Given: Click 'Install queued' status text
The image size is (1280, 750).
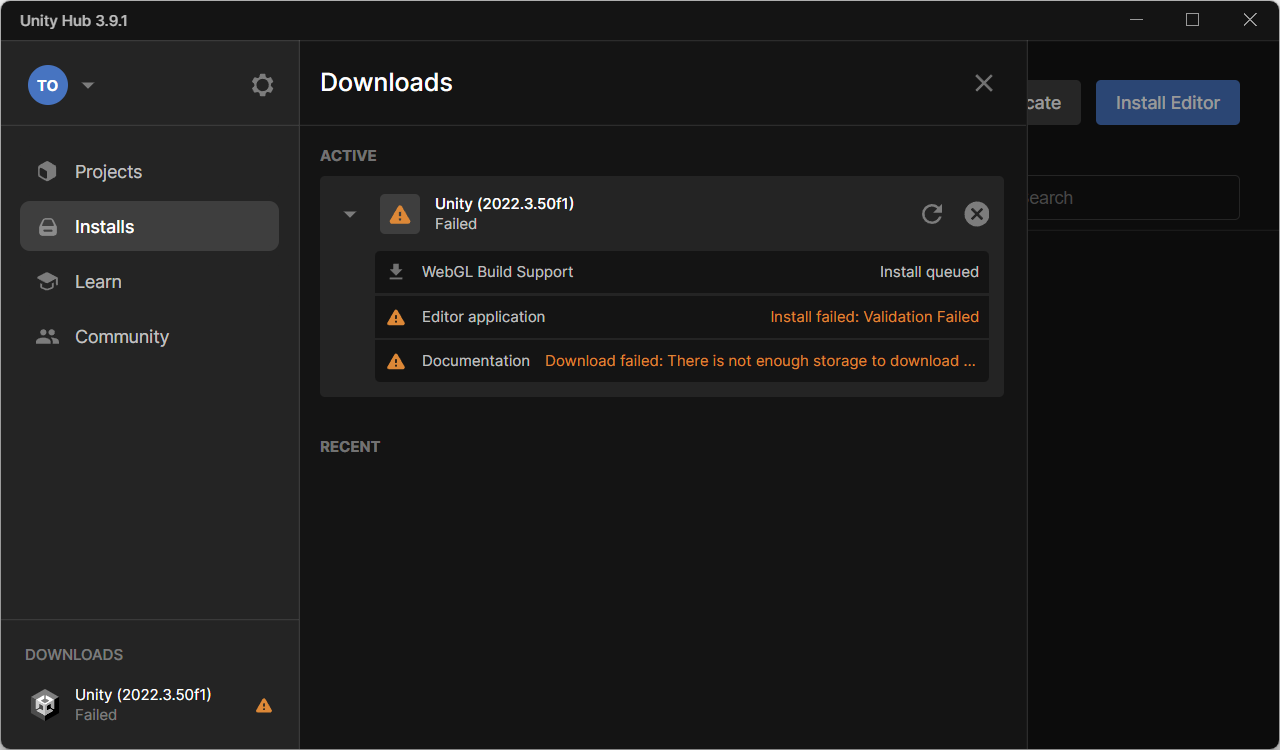Looking at the screenshot, I should 929,272.
